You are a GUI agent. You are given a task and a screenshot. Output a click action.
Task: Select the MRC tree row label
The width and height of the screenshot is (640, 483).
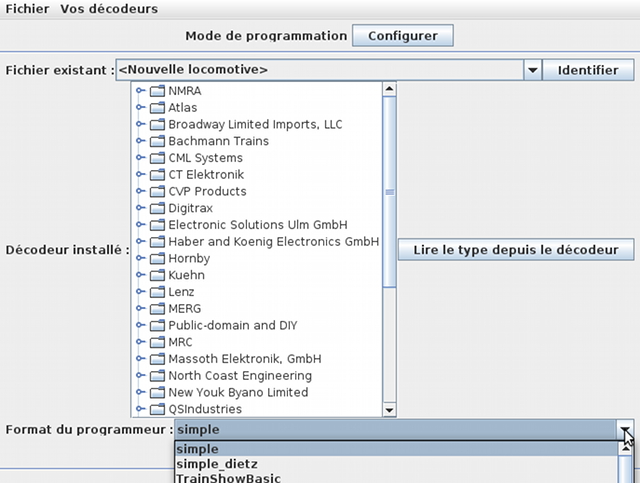pyautogui.click(x=180, y=342)
